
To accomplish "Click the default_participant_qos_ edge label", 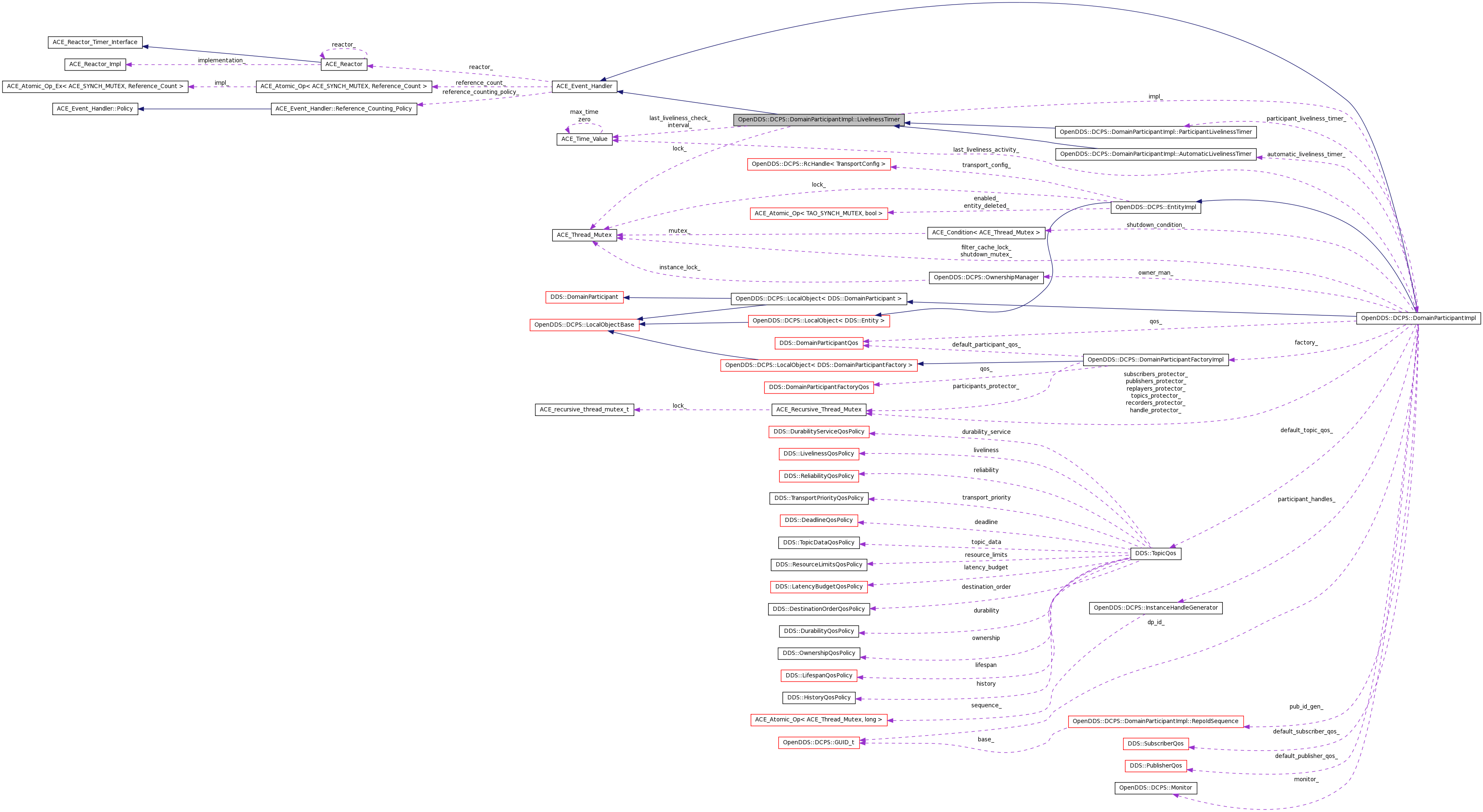I will pyautogui.click(x=985, y=345).
